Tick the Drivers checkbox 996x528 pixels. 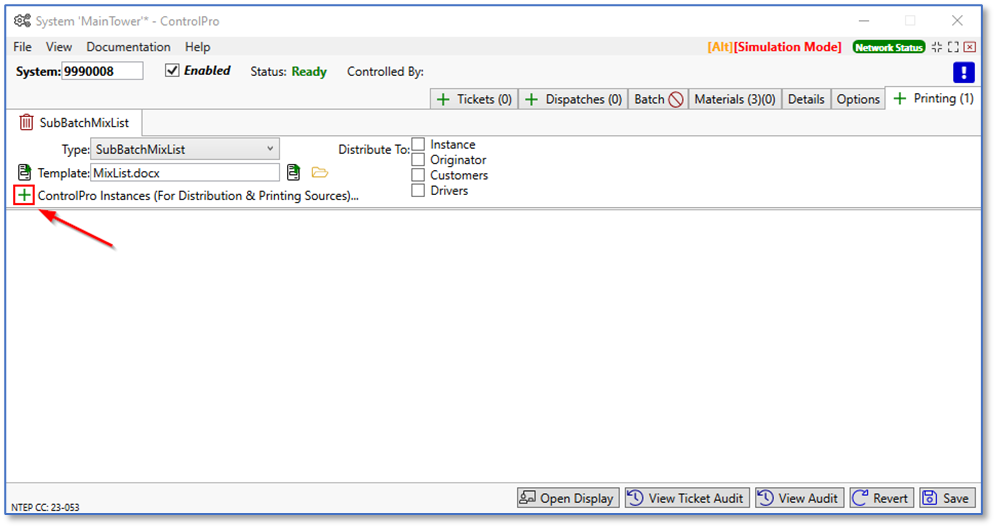tap(419, 190)
